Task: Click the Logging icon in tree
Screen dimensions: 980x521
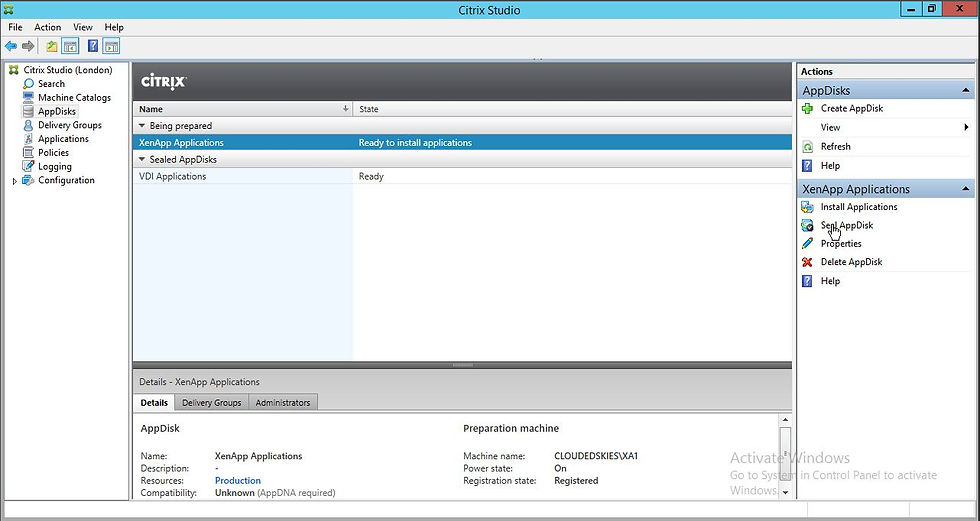Action: (28, 166)
